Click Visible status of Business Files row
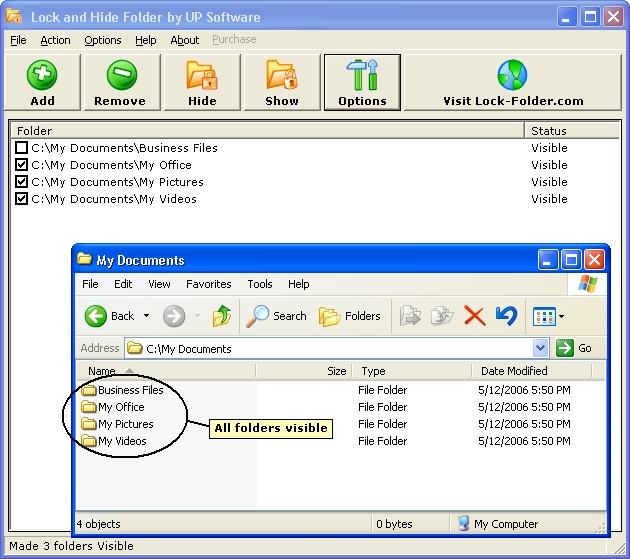The width and height of the screenshot is (630, 559). point(549,148)
